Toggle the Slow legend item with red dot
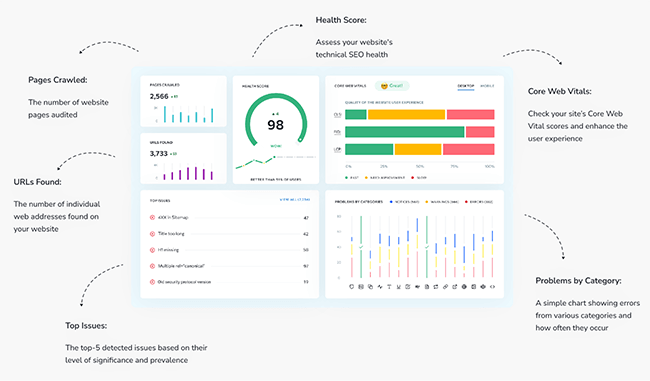The height and width of the screenshot is (381, 650). tap(419, 177)
